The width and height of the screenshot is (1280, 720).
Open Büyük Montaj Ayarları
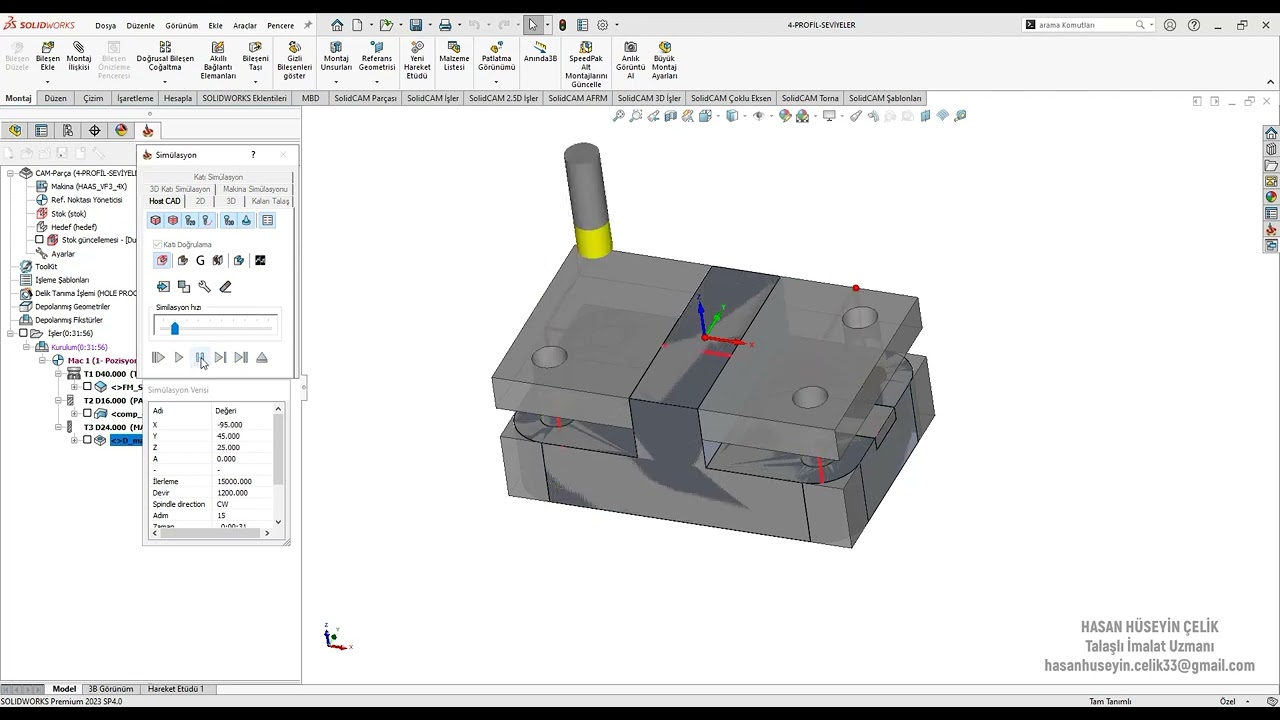click(665, 60)
